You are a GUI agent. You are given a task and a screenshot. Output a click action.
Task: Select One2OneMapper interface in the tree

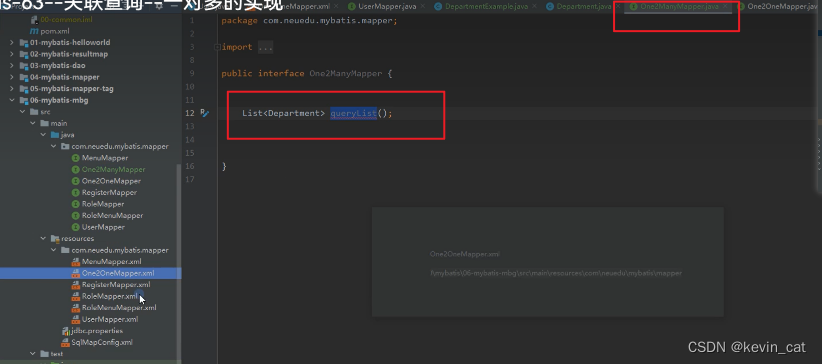click(x=111, y=181)
